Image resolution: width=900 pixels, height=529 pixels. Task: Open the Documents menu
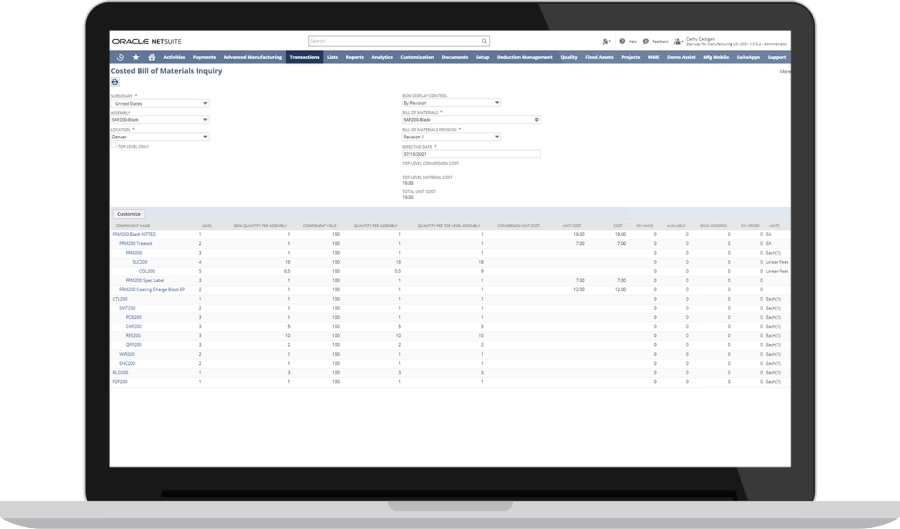455,57
